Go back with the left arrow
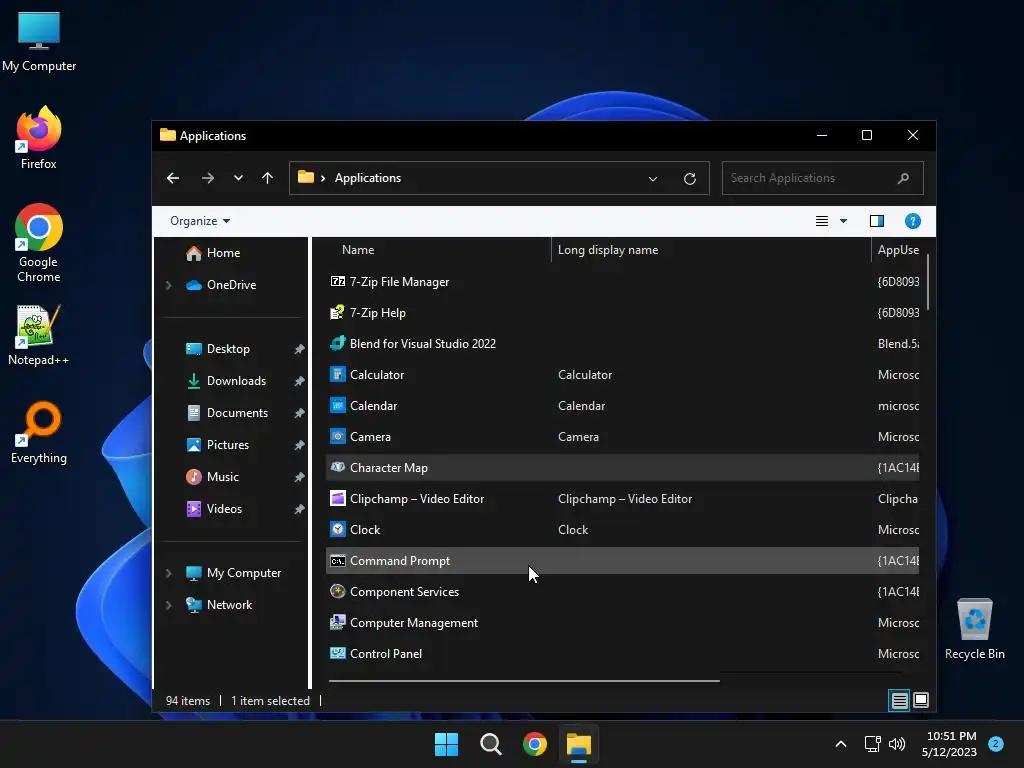 (173, 178)
